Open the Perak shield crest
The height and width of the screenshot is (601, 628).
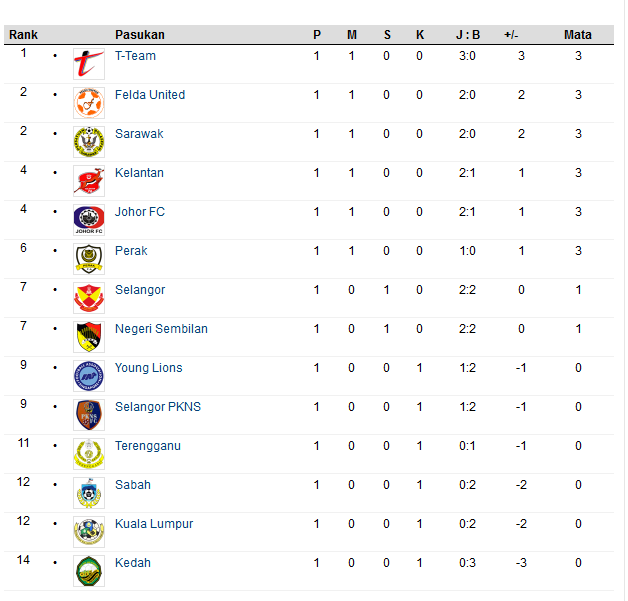pos(89,259)
